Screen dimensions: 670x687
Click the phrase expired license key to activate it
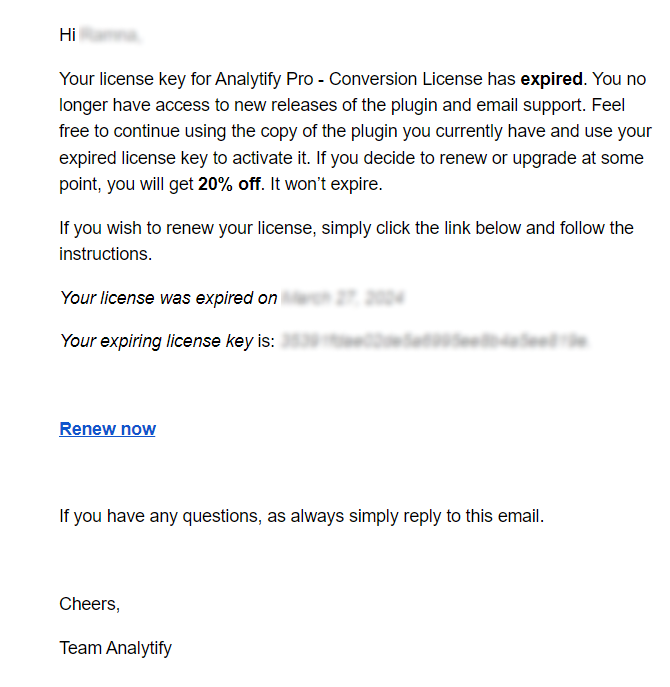coord(184,158)
